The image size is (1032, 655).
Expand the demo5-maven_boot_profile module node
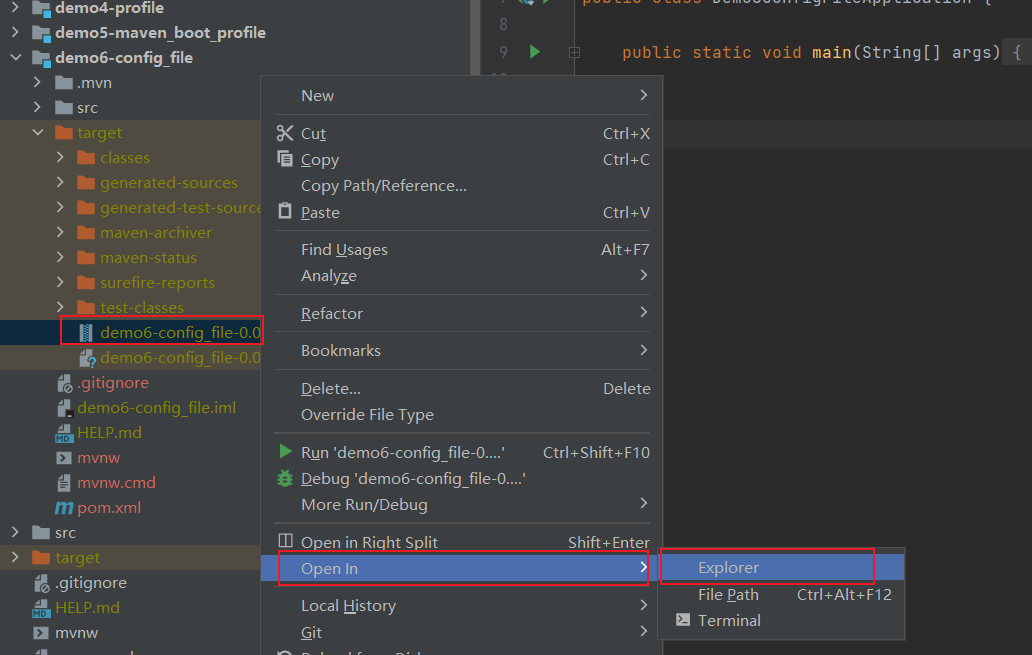tap(15, 32)
